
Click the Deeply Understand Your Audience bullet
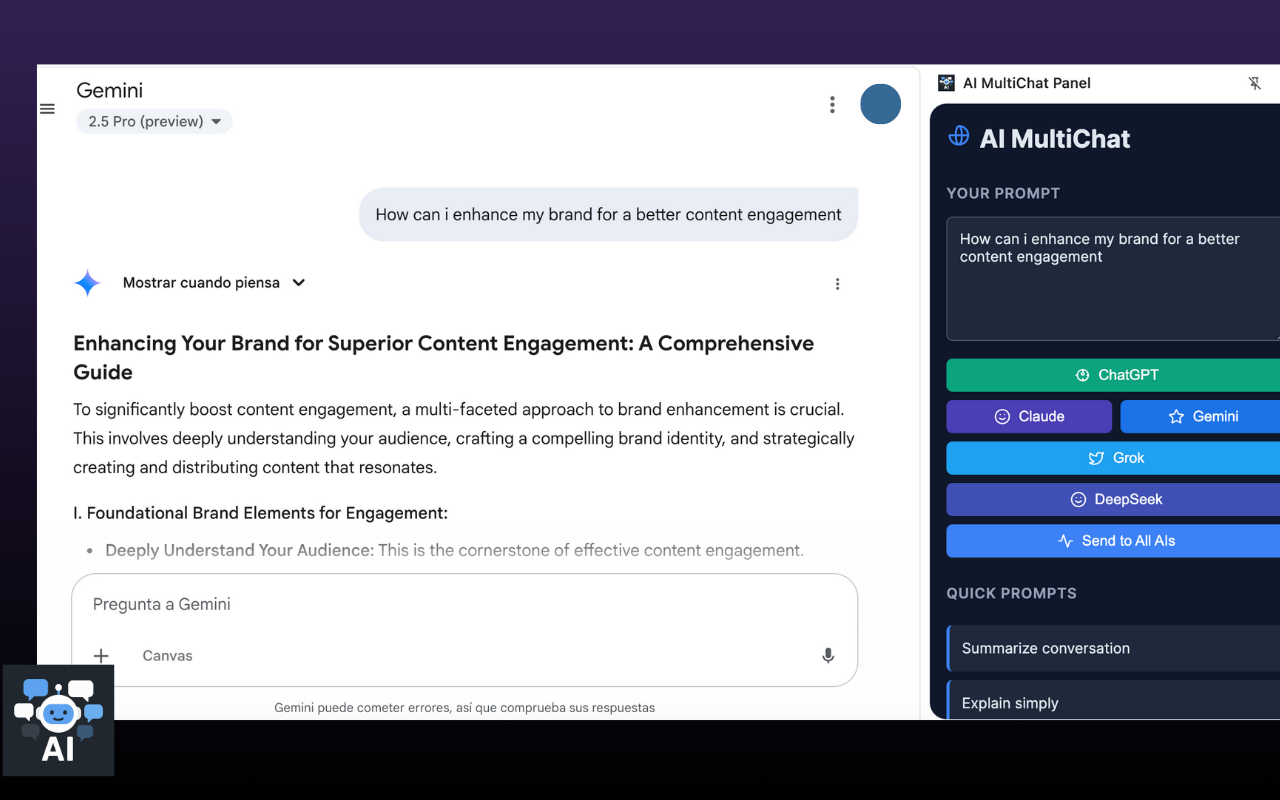tap(454, 550)
